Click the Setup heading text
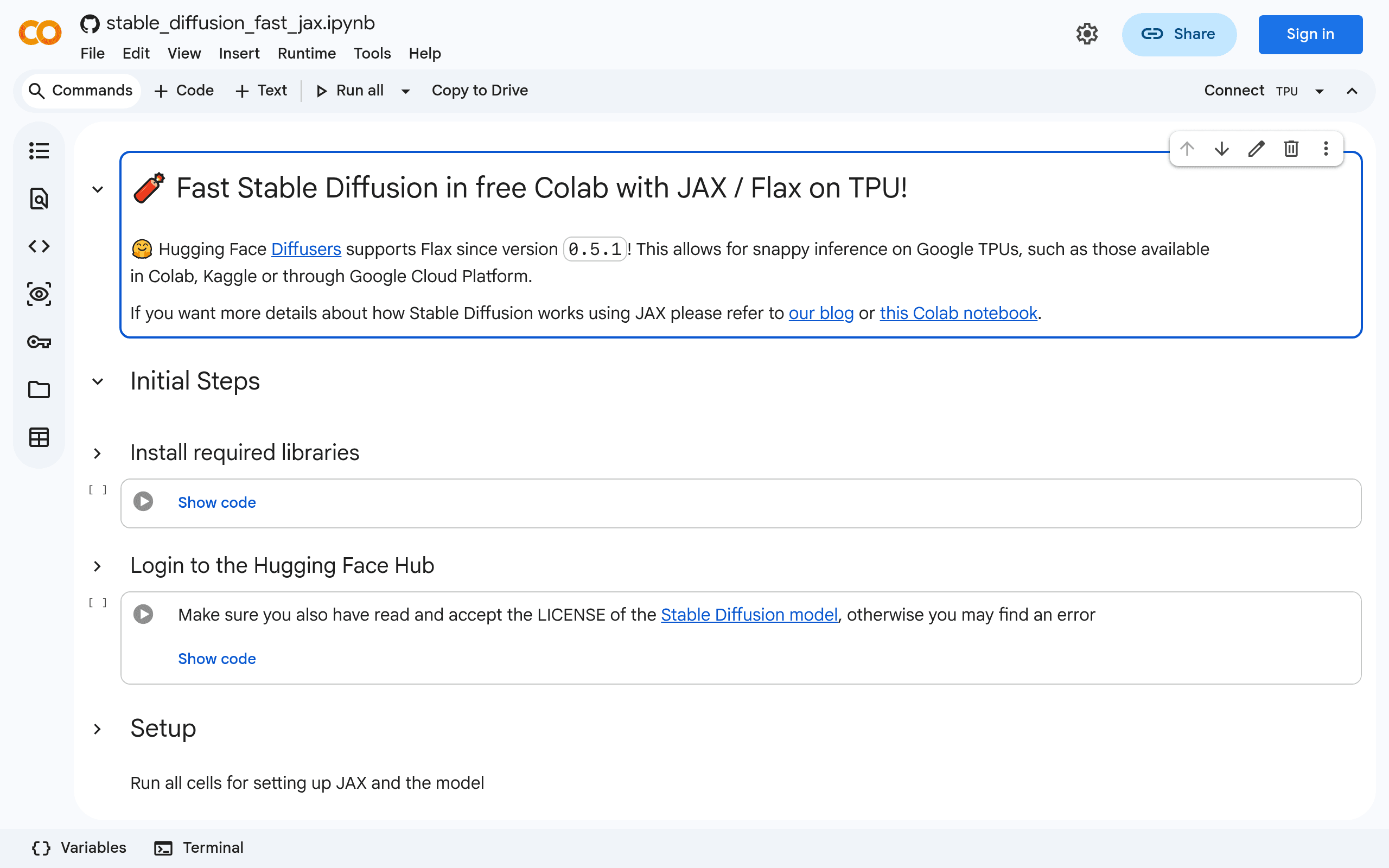 [x=163, y=729]
